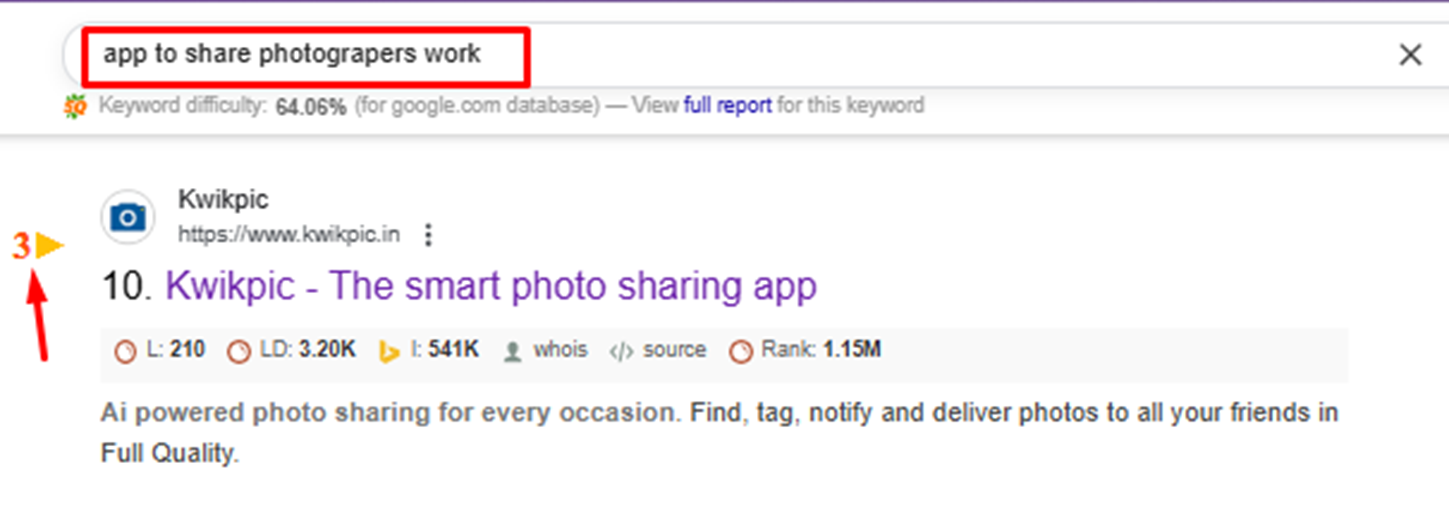Screen dimensions: 1449x517
Task: Open Kwikpic smart photo sharing app result
Action: pos(490,287)
